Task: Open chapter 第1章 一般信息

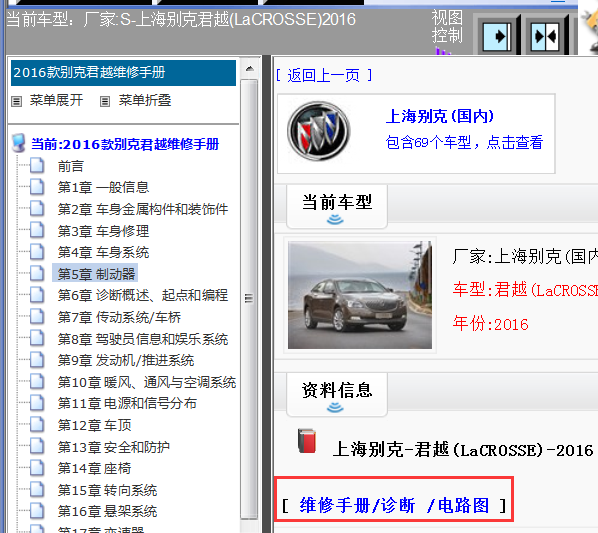Action: 103,187
